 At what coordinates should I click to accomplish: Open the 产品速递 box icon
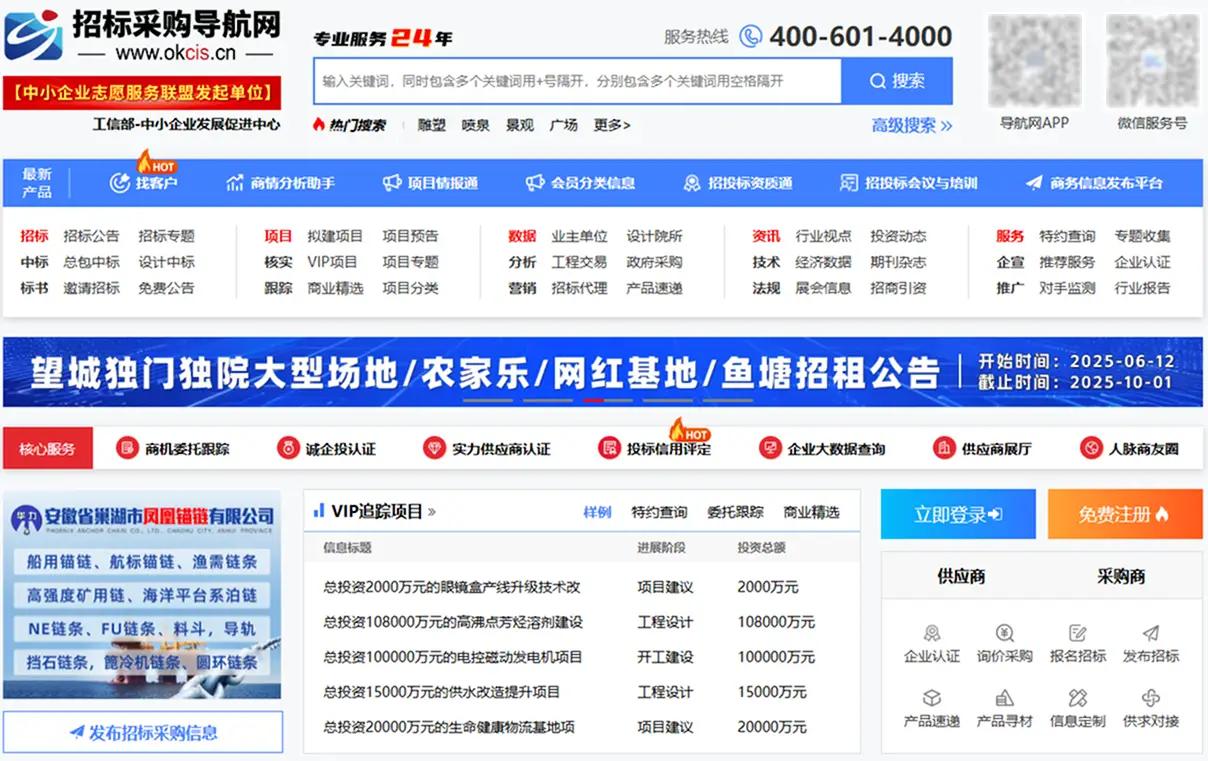coord(931,698)
